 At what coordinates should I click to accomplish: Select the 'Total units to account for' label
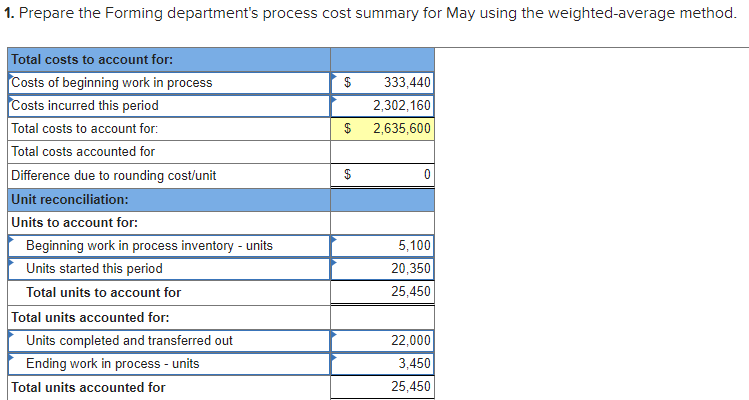(104, 292)
